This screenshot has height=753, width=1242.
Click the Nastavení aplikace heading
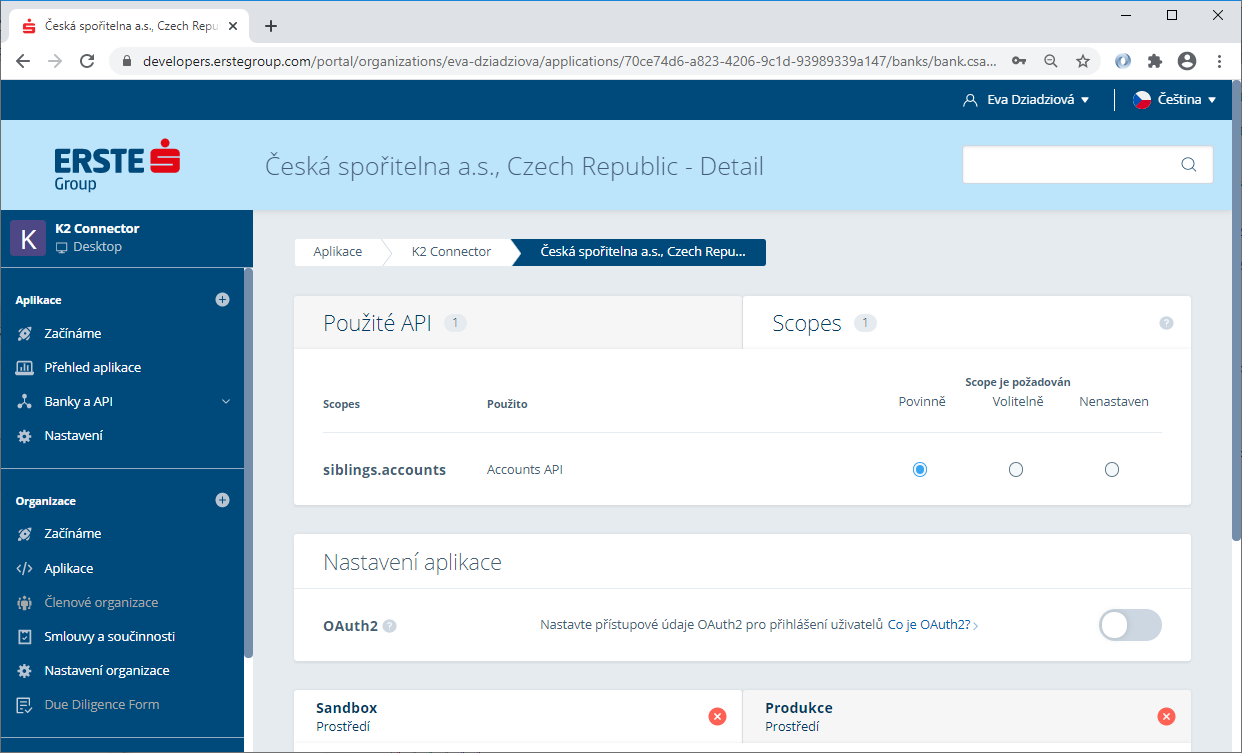[x=412, y=562]
